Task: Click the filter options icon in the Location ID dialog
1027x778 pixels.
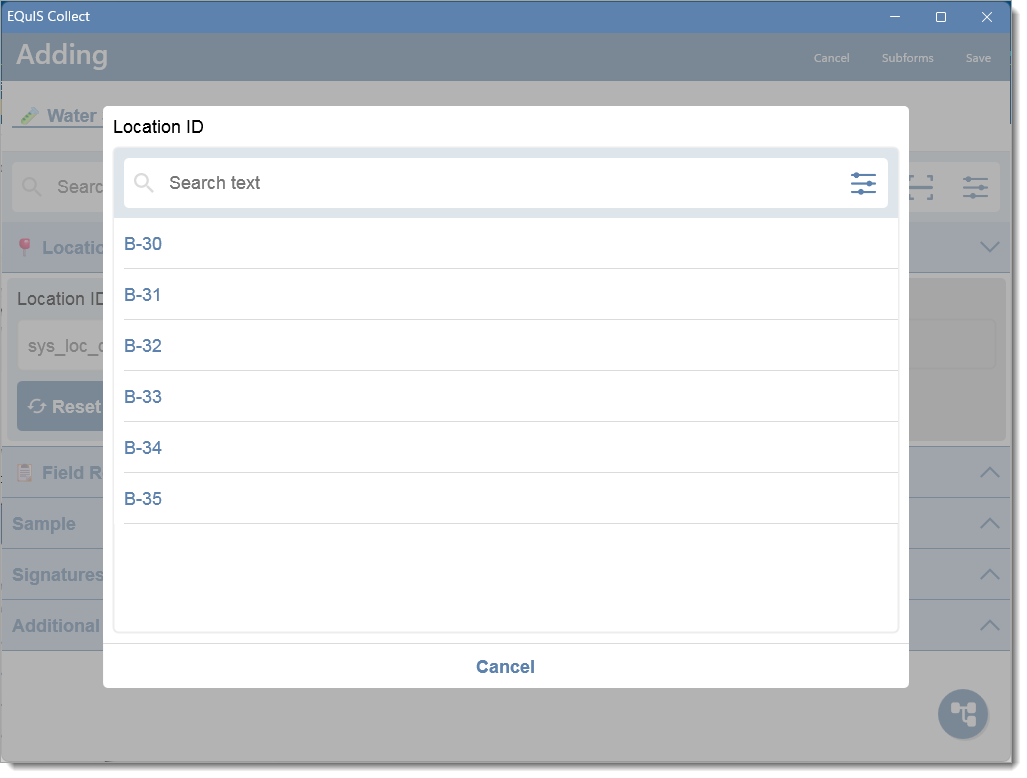Action: 863,183
